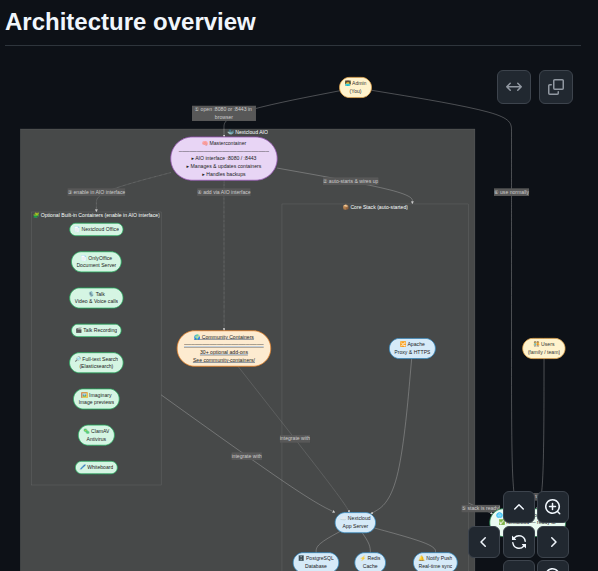
Task: Zoom in on the diagram
Action: tap(553, 507)
